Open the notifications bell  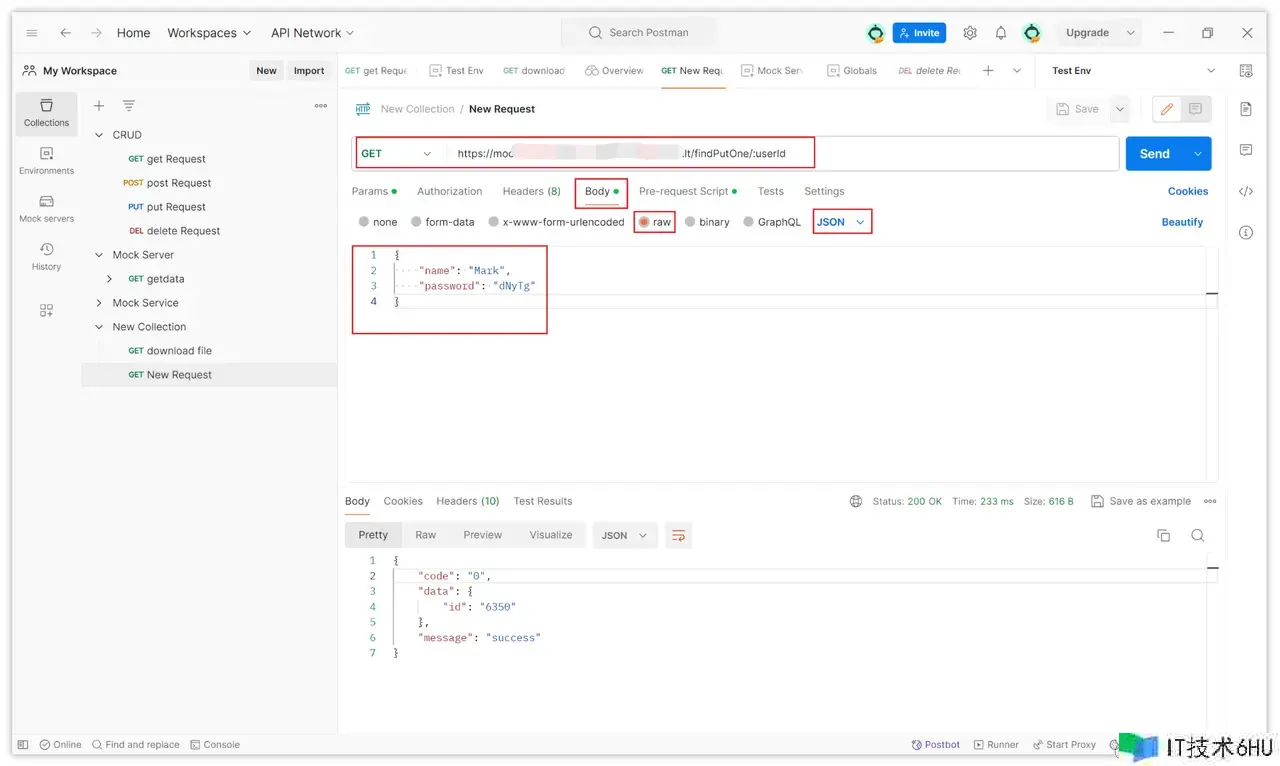[x=1001, y=33]
